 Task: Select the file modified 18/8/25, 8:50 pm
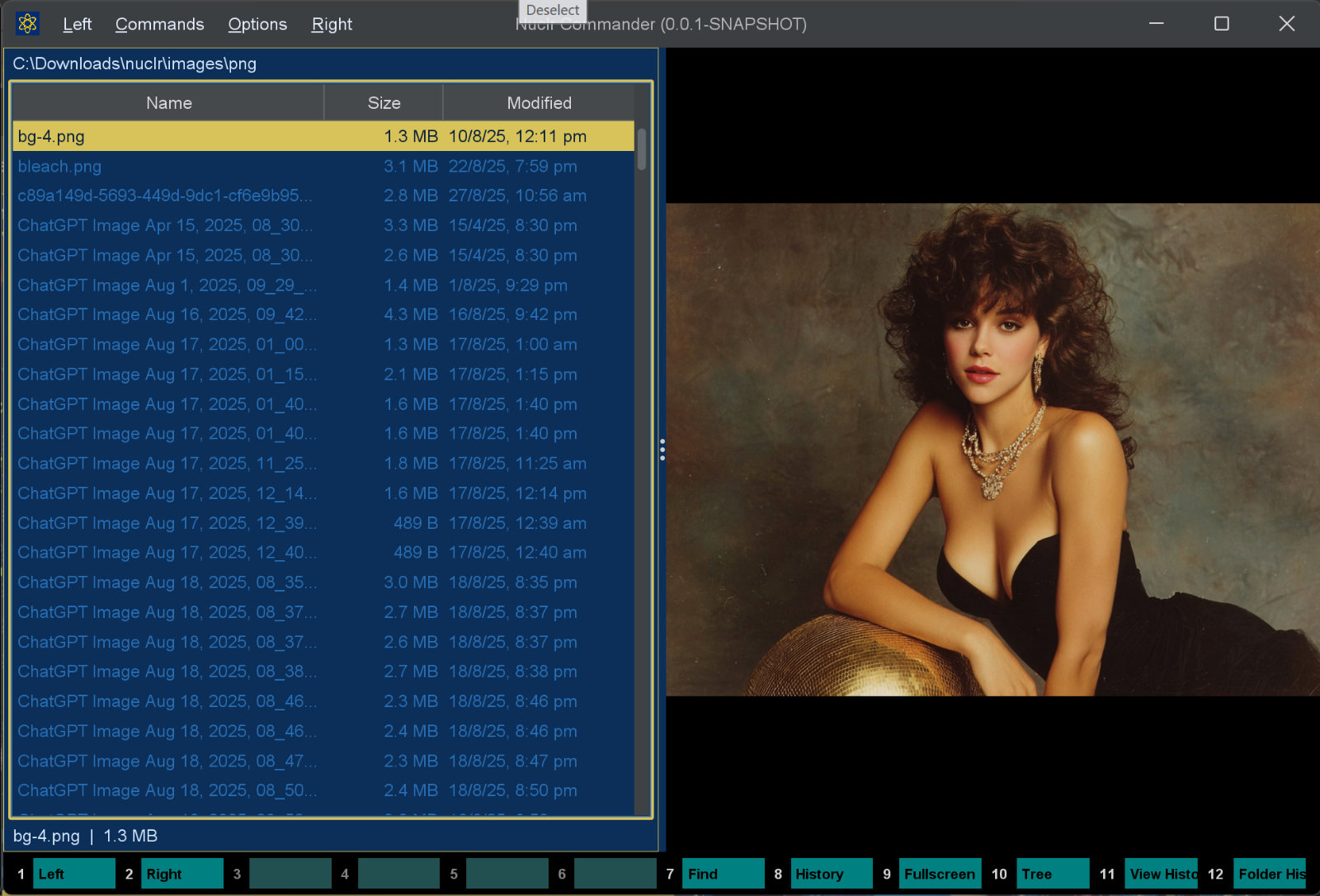[x=323, y=790]
